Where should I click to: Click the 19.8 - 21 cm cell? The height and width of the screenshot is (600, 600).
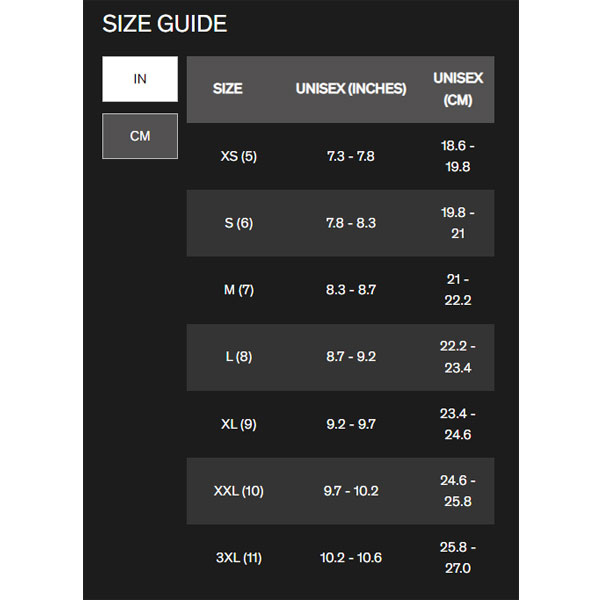pyautogui.click(x=458, y=223)
